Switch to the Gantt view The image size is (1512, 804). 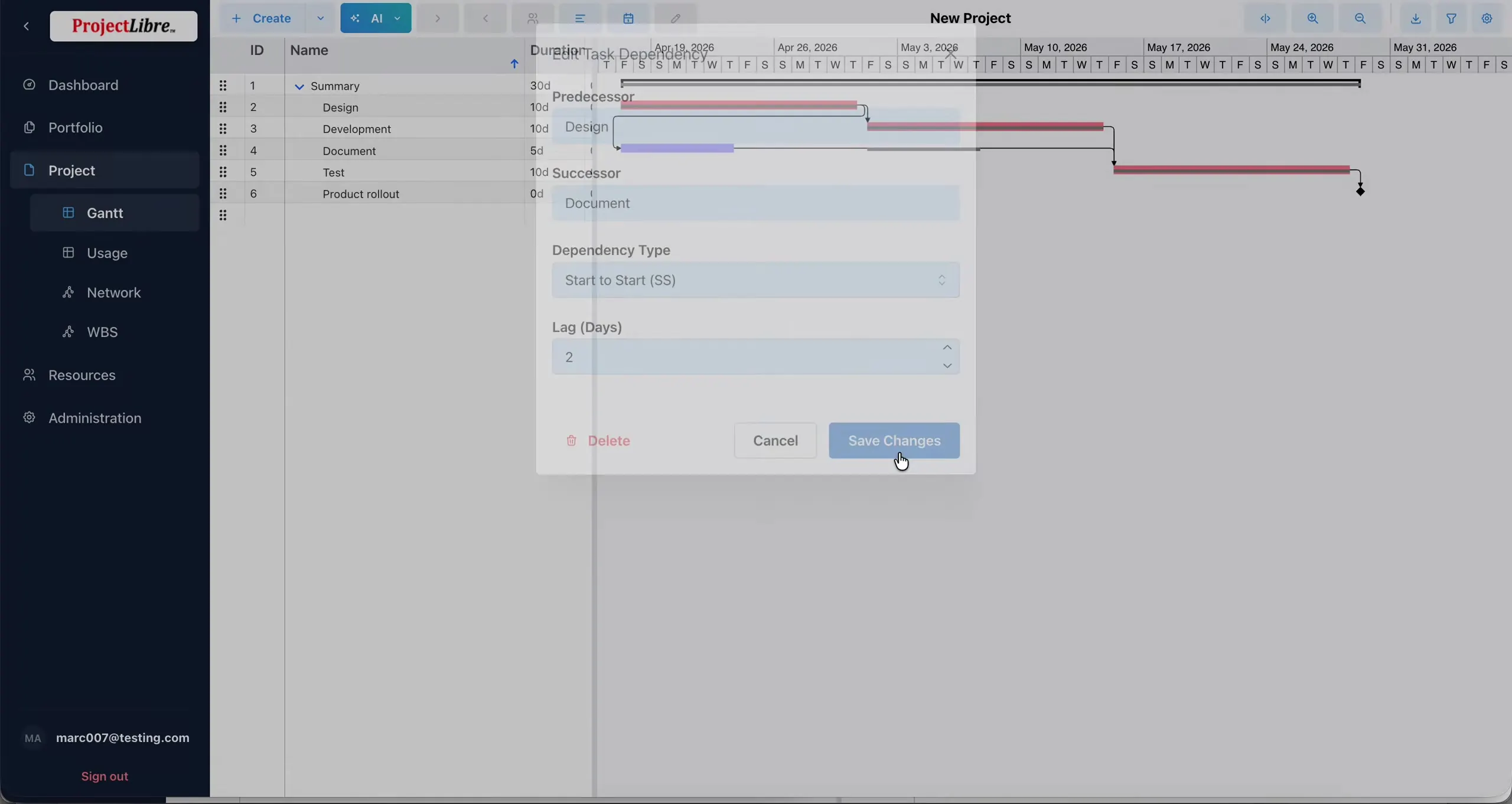pyautogui.click(x=115, y=213)
